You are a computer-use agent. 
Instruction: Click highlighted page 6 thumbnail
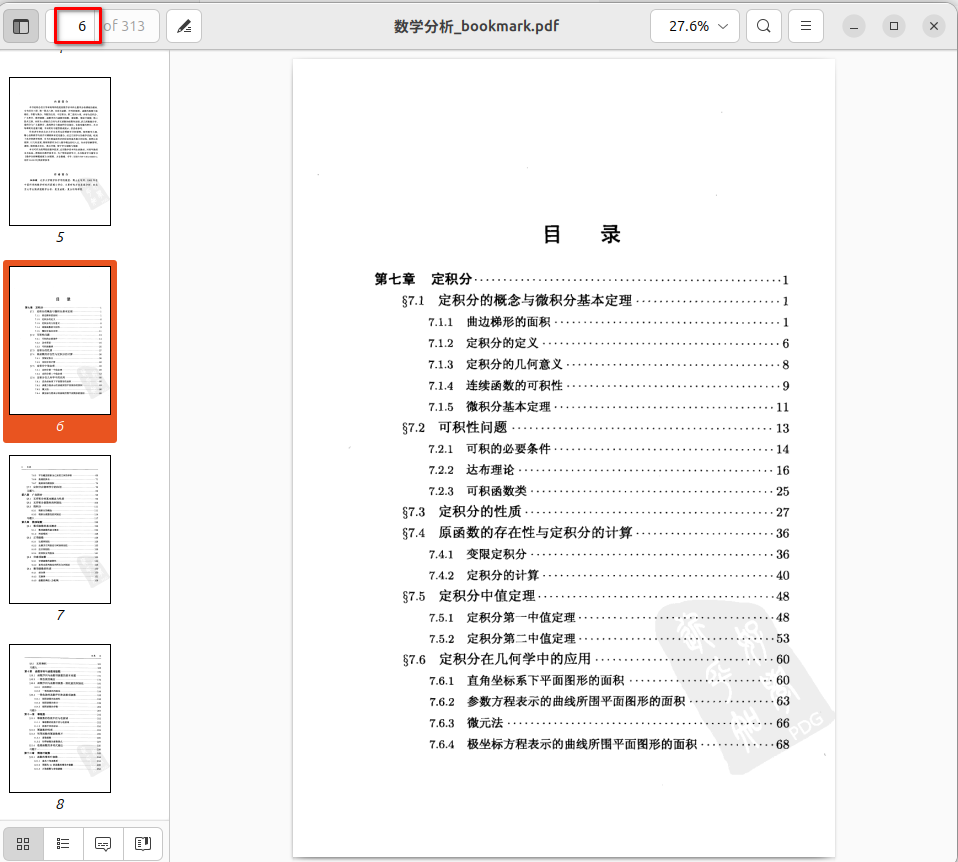(x=60, y=341)
